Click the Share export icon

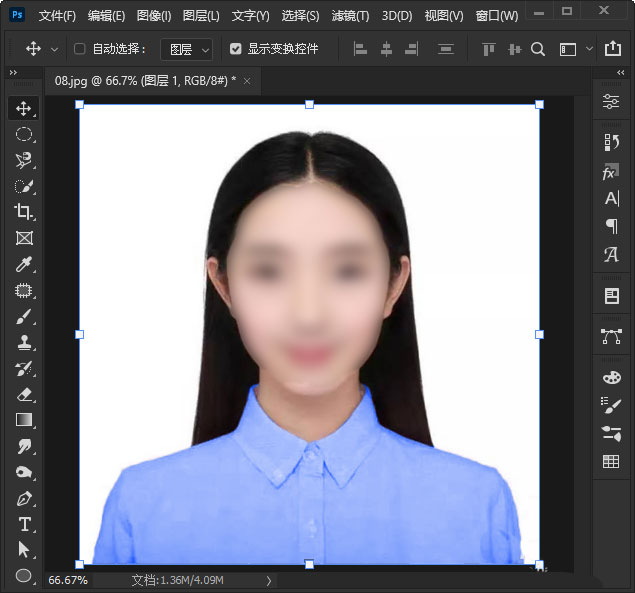(x=613, y=49)
